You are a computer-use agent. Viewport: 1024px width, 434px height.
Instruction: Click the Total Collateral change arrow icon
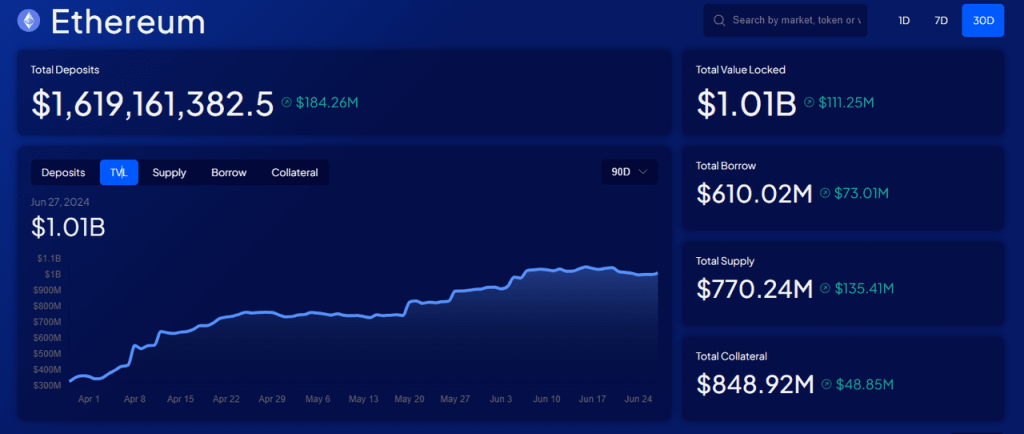coord(827,384)
